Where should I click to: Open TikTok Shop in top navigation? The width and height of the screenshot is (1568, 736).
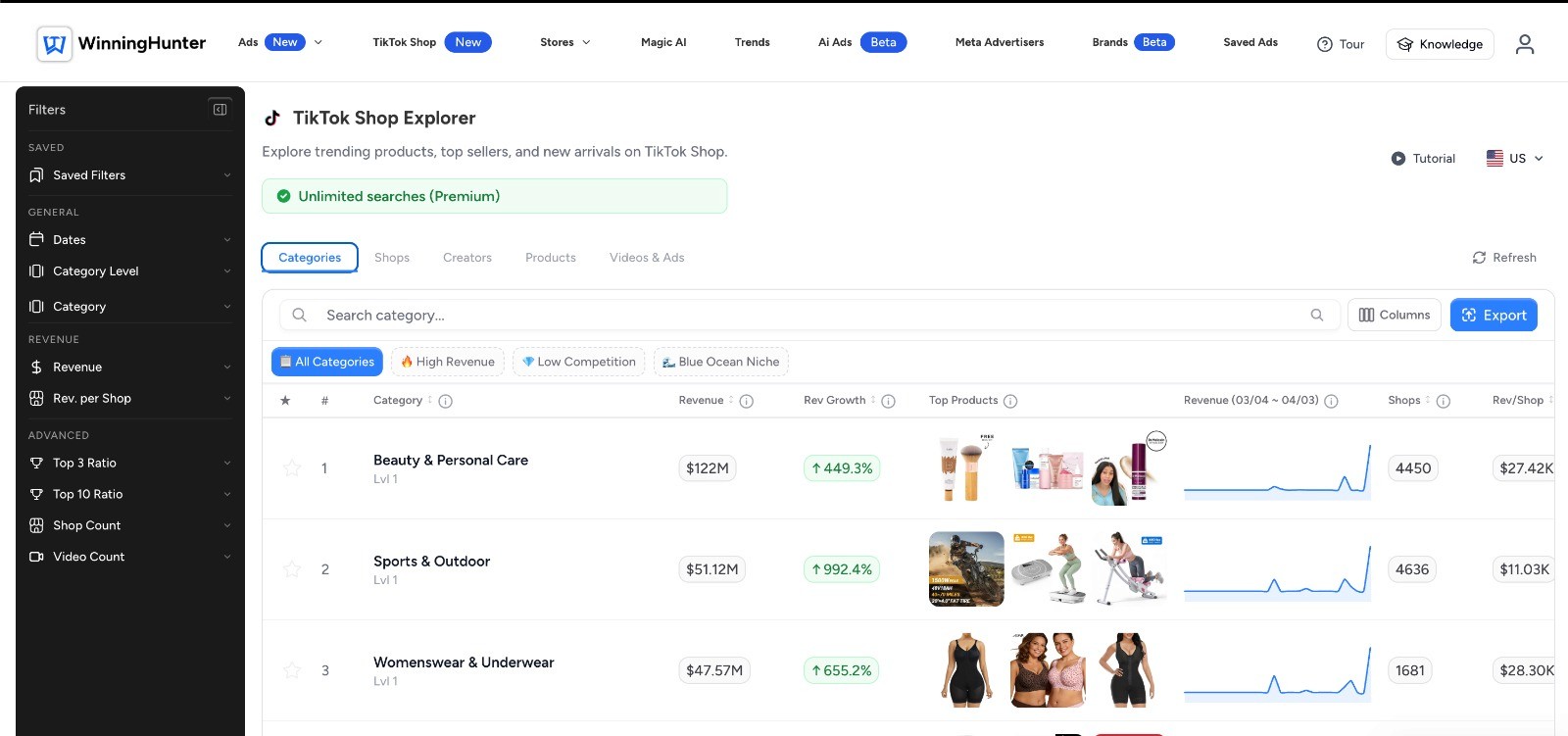[431, 42]
